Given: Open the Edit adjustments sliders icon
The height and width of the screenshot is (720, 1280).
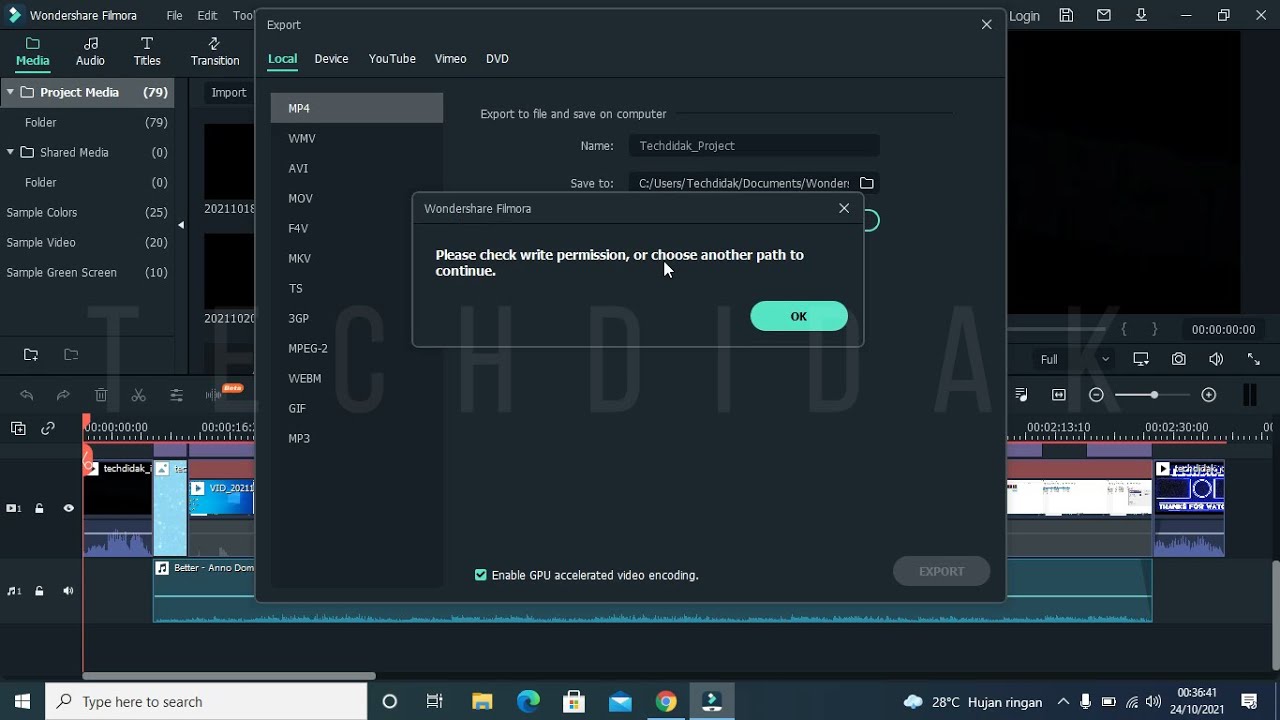Looking at the screenshot, I should [x=177, y=395].
